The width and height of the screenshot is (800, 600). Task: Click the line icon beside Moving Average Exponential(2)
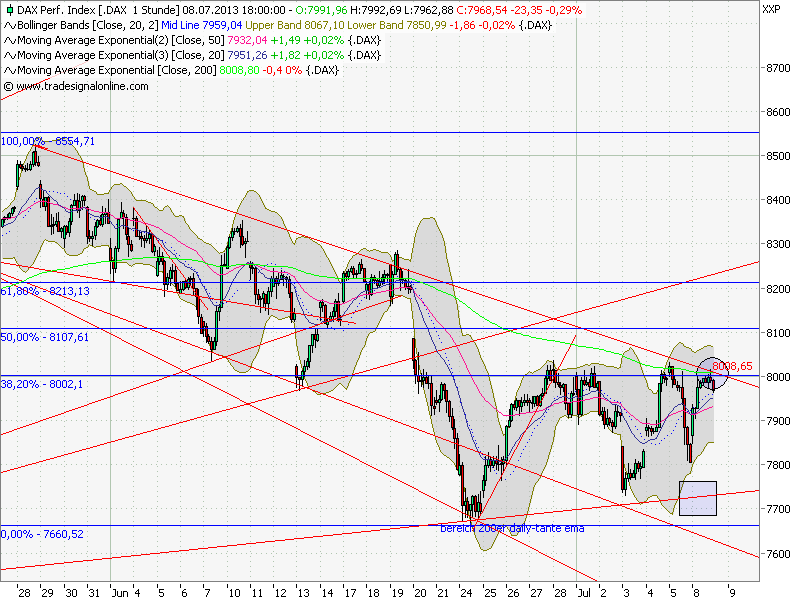point(10,40)
